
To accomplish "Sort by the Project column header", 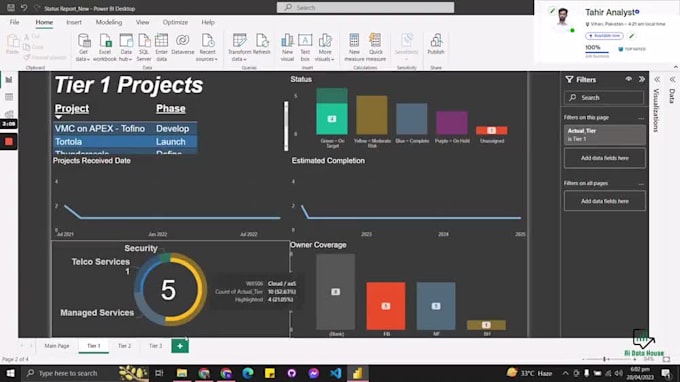I will tap(72, 108).
